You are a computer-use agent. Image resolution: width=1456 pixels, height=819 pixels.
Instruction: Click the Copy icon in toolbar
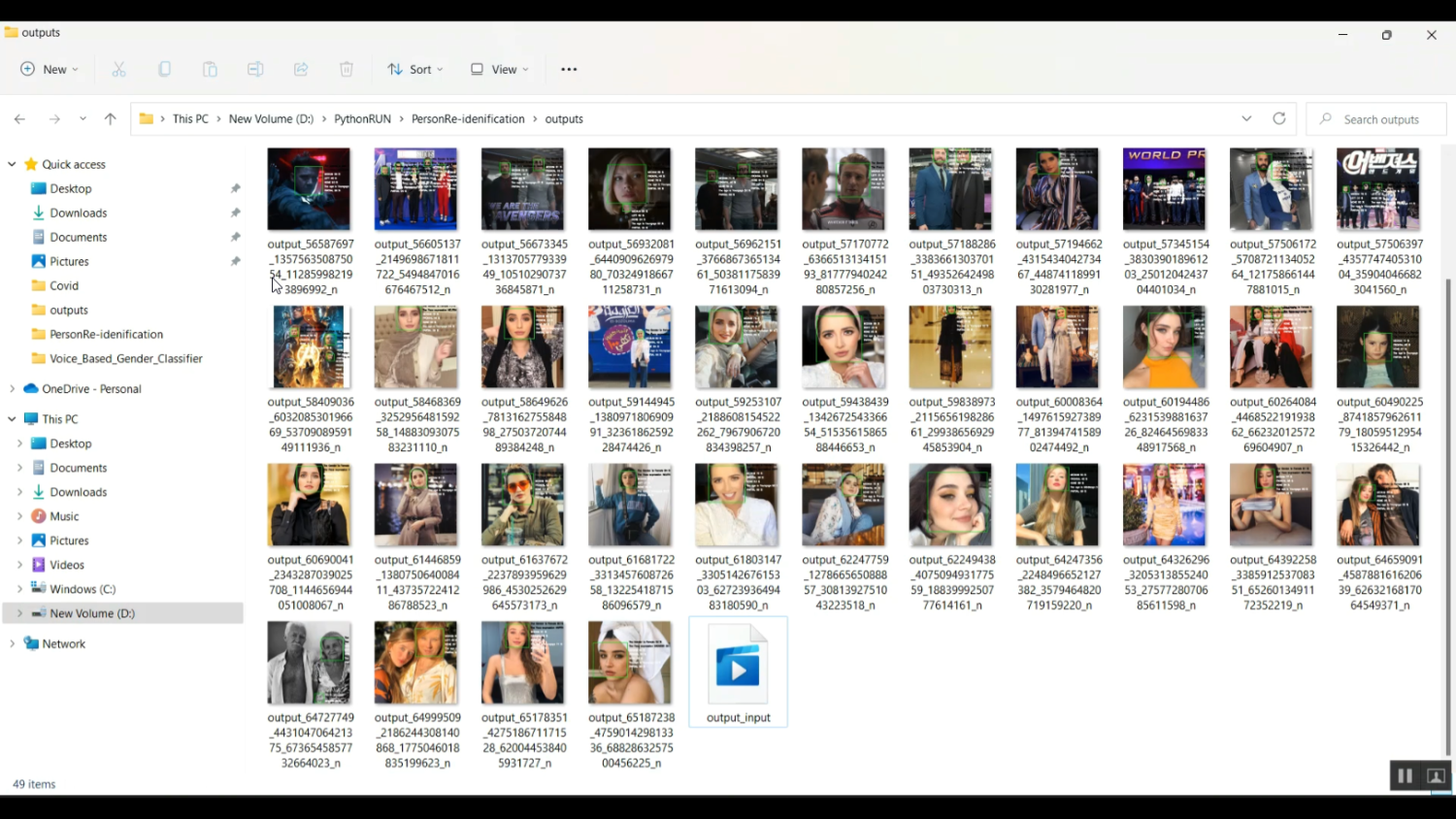pyautogui.click(x=165, y=69)
